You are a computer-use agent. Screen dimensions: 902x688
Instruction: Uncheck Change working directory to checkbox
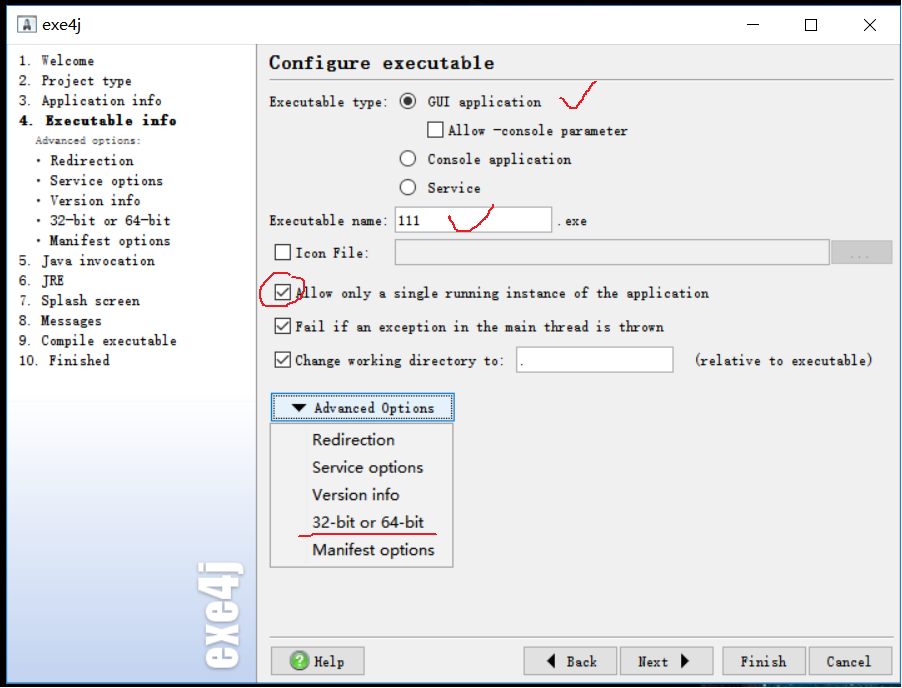click(282, 360)
